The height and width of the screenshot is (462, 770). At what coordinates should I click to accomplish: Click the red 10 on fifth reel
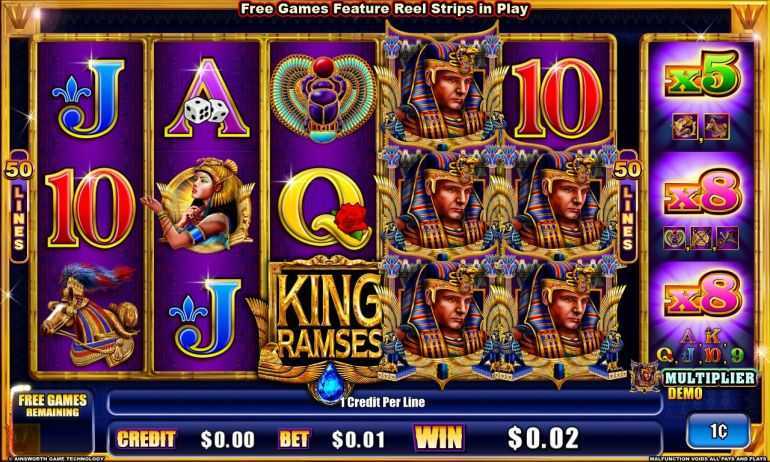(x=557, y=99)
